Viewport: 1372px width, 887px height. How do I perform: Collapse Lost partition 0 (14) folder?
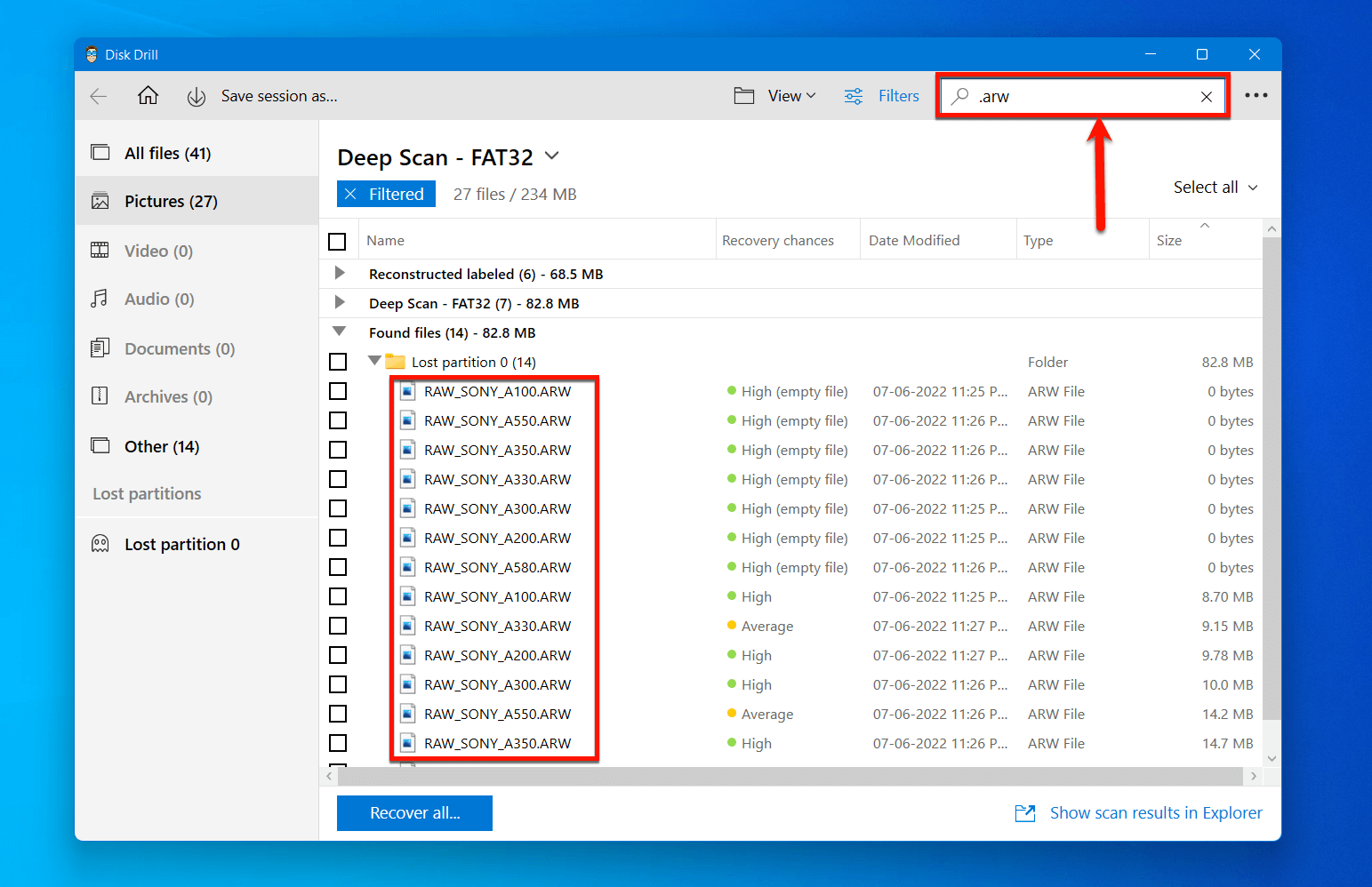[374, 361]
